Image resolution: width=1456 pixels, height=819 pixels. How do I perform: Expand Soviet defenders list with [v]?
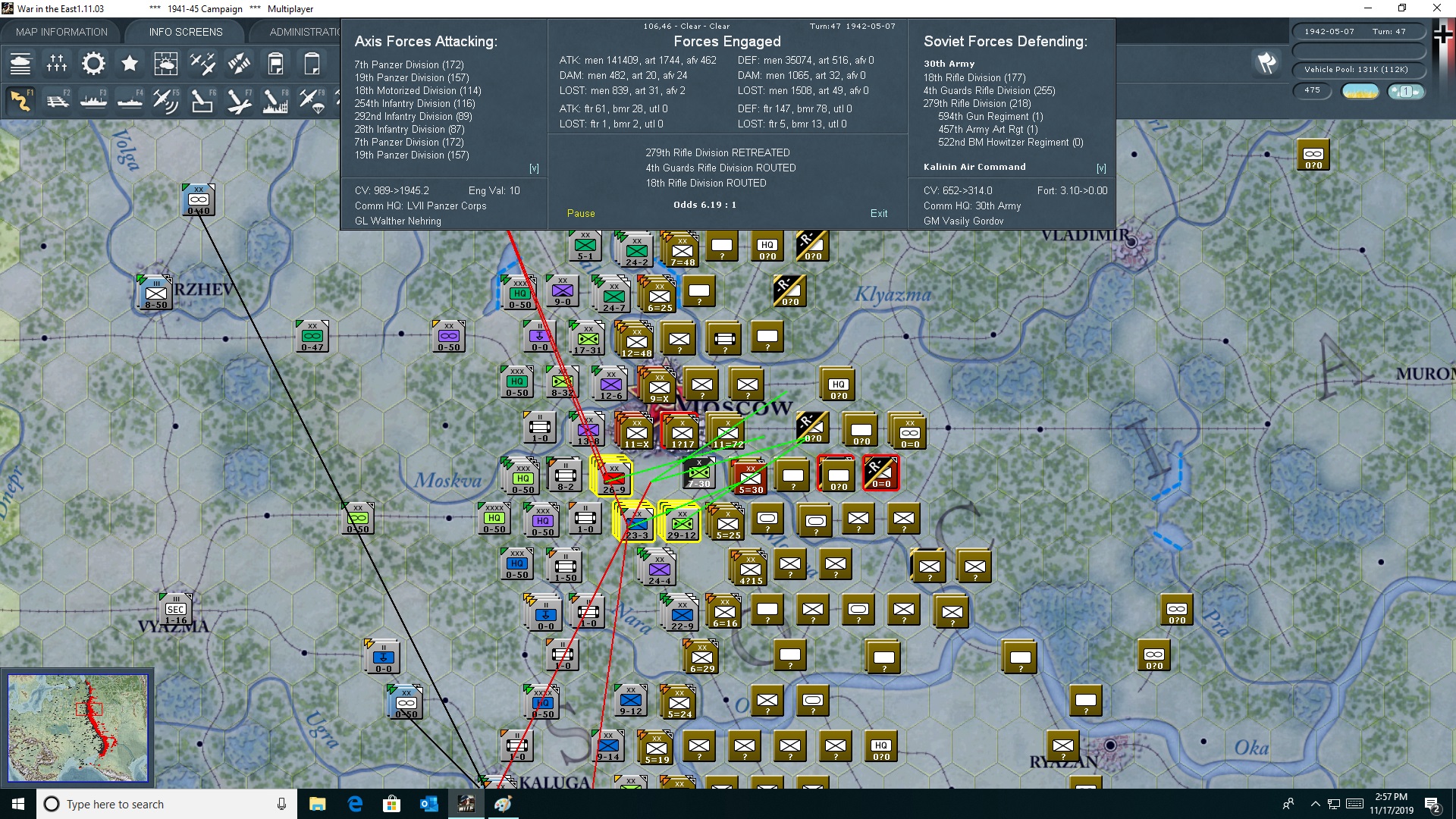point(1101,168)
